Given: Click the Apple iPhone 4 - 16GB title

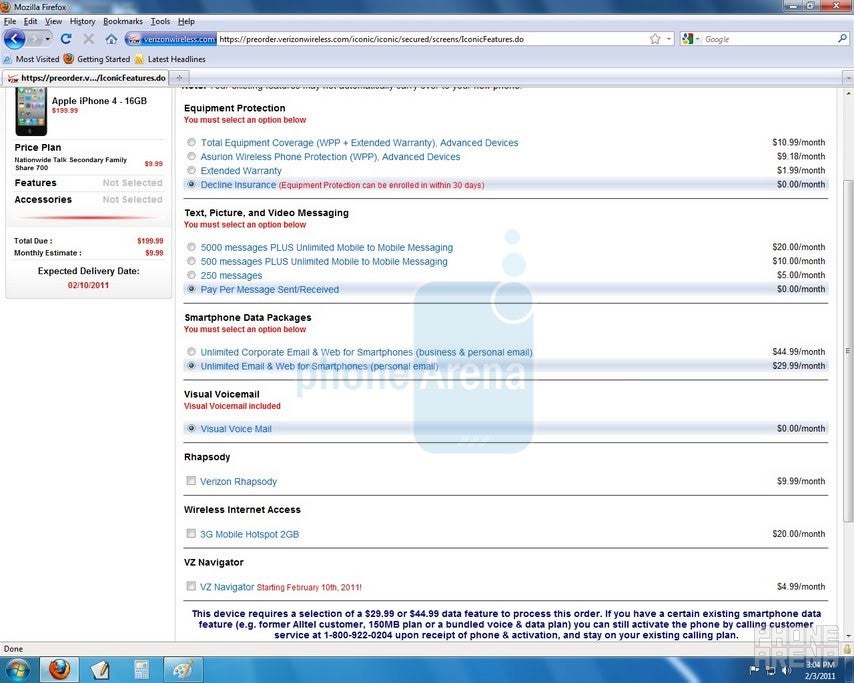Looking at the screenshot, I should click(x=99, y=101).
